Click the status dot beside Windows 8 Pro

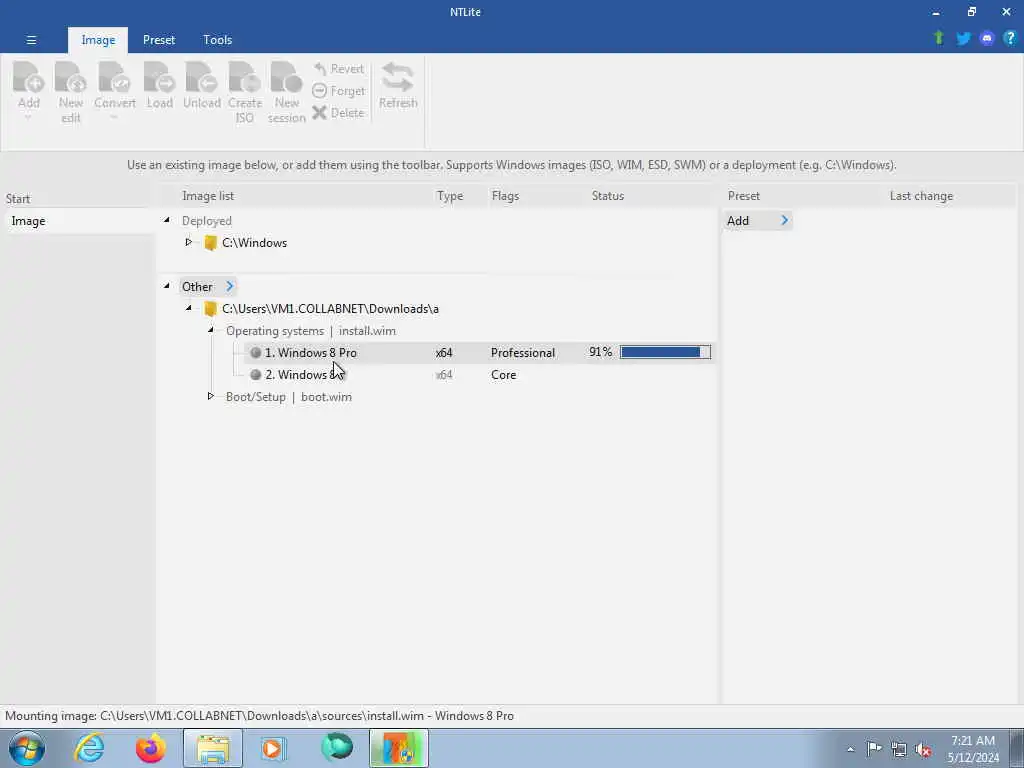pos(255,353)
